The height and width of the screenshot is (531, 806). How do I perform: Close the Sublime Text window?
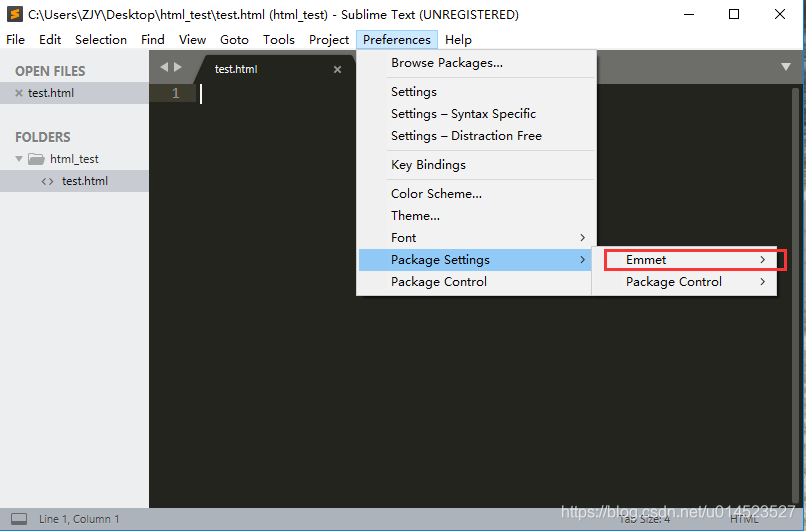(x=780, y=14)
